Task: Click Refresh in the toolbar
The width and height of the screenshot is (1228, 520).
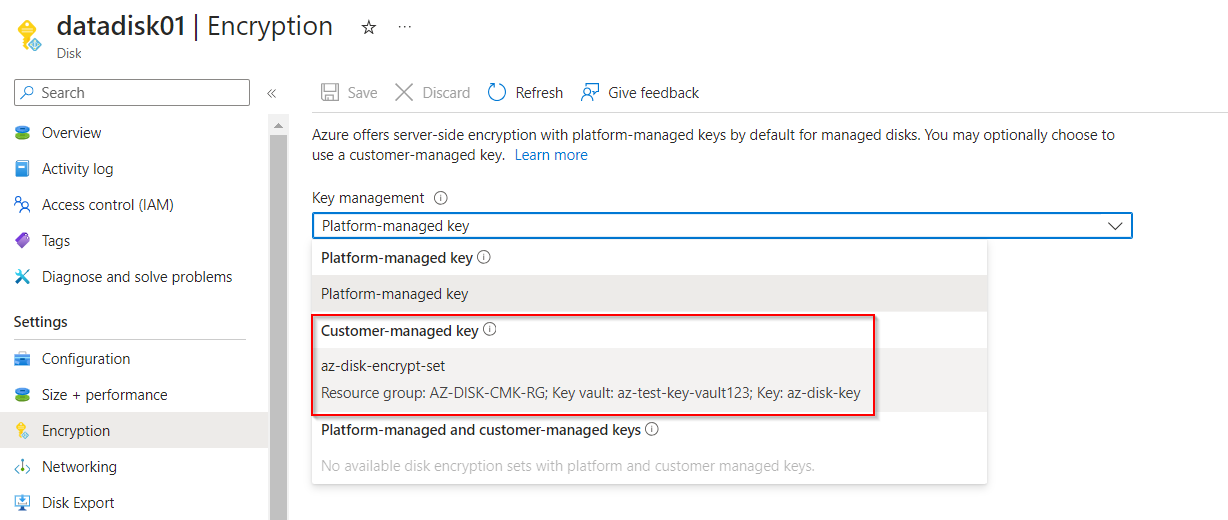Action: tap(525, 93)
